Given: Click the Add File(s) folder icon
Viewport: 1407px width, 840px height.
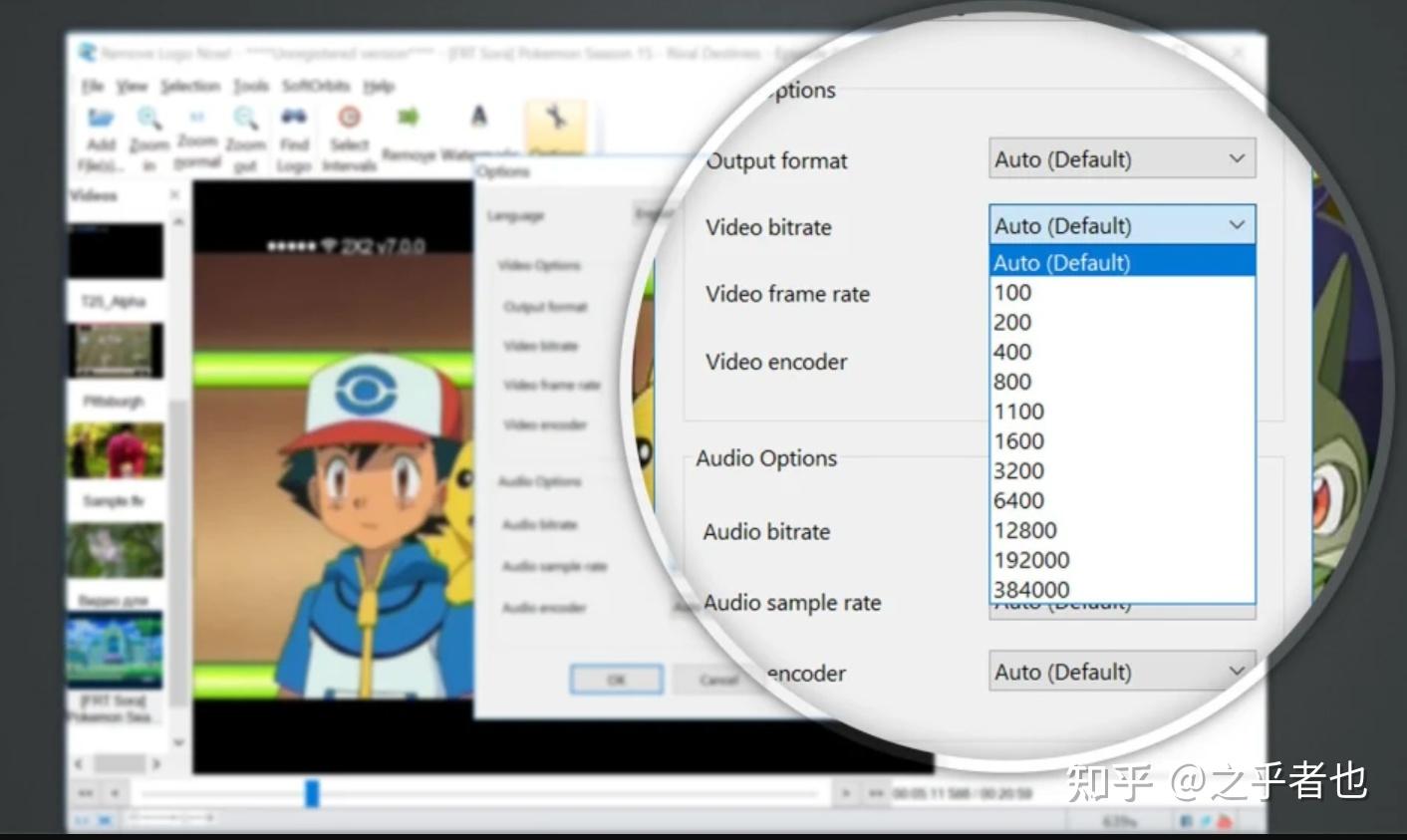Looking at the screenshot, I should (101, 119).
